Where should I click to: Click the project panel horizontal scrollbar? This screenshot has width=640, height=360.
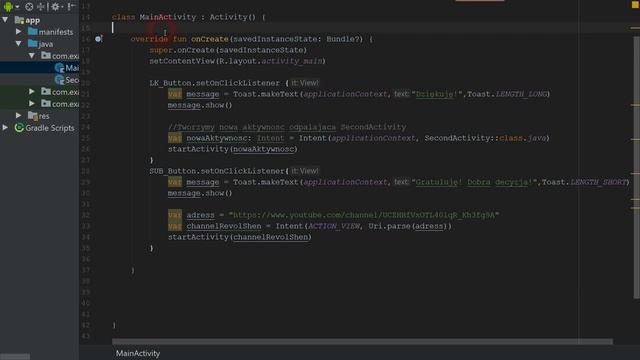tap(15, 357)
